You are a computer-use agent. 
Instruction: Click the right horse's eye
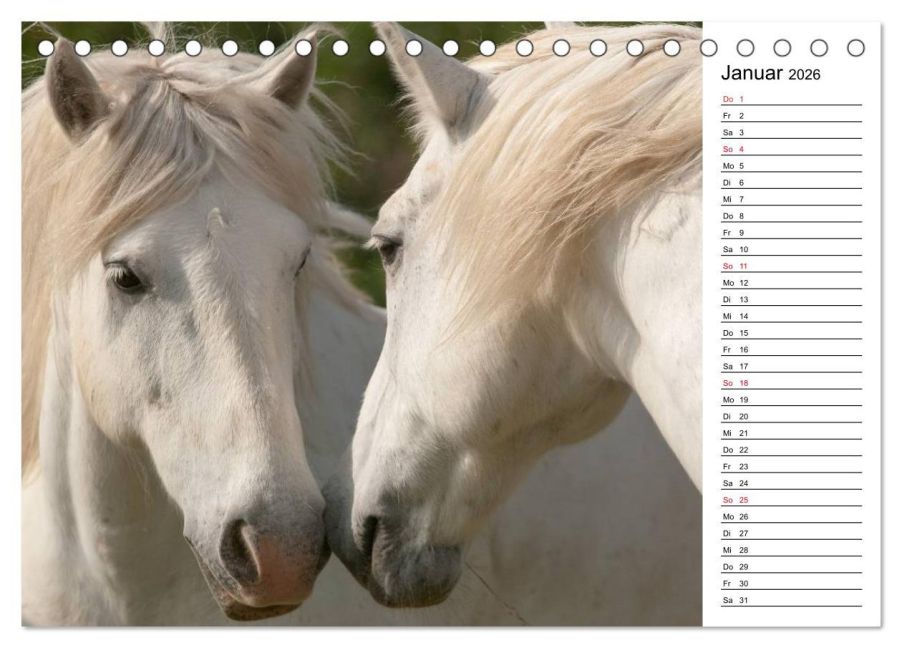(x=387, y=249)
